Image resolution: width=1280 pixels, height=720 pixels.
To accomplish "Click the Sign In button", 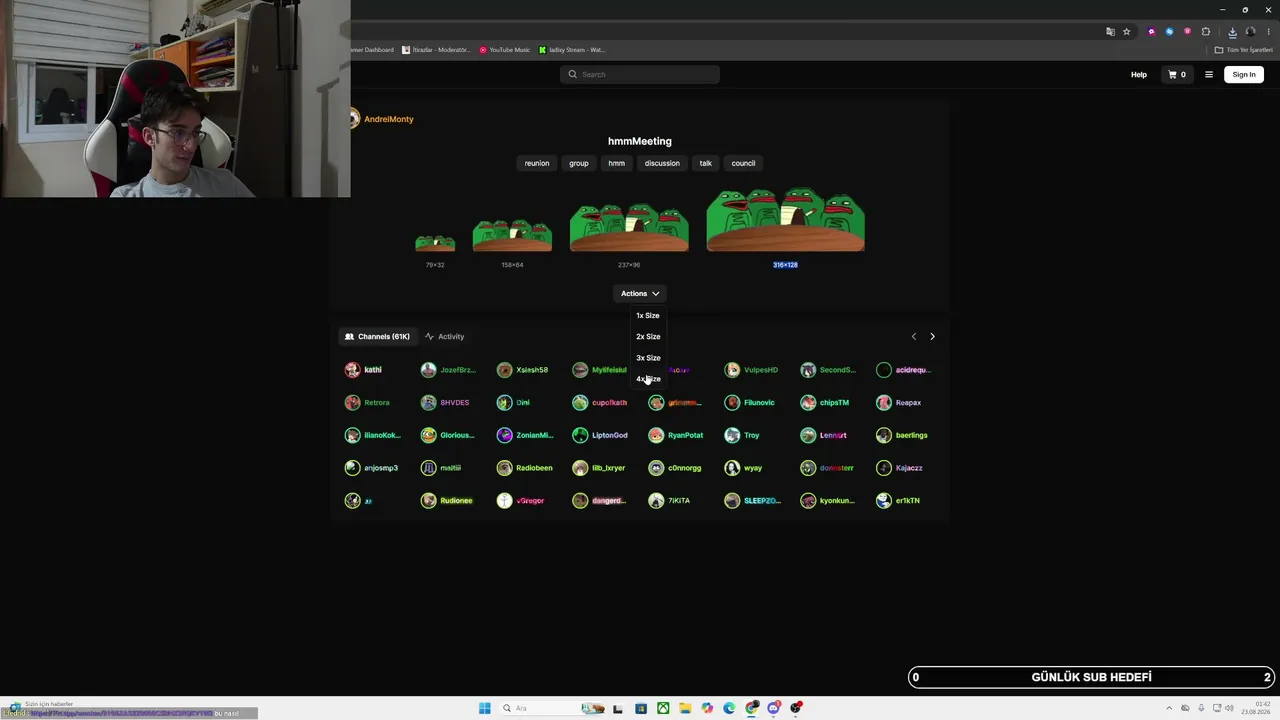I will [1244, 74].
